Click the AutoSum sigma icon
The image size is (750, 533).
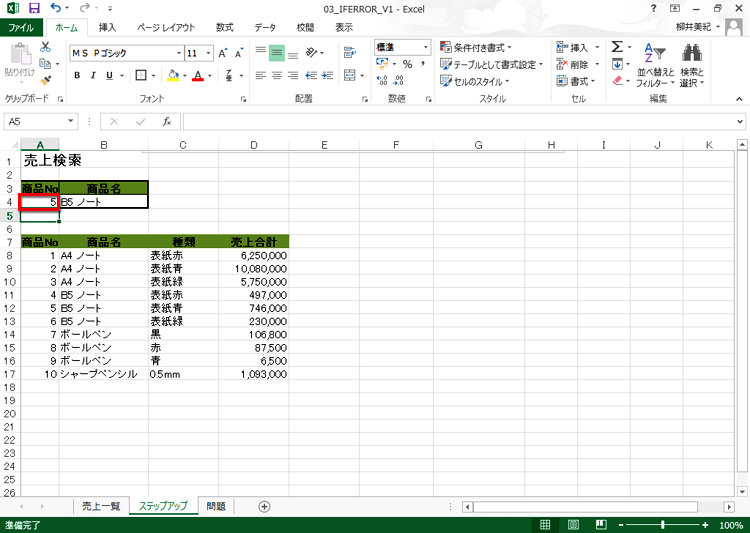coord(617,47)
